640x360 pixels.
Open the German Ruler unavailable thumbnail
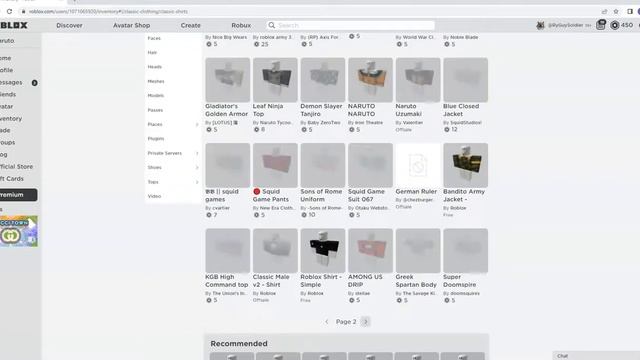click(418, 165)
